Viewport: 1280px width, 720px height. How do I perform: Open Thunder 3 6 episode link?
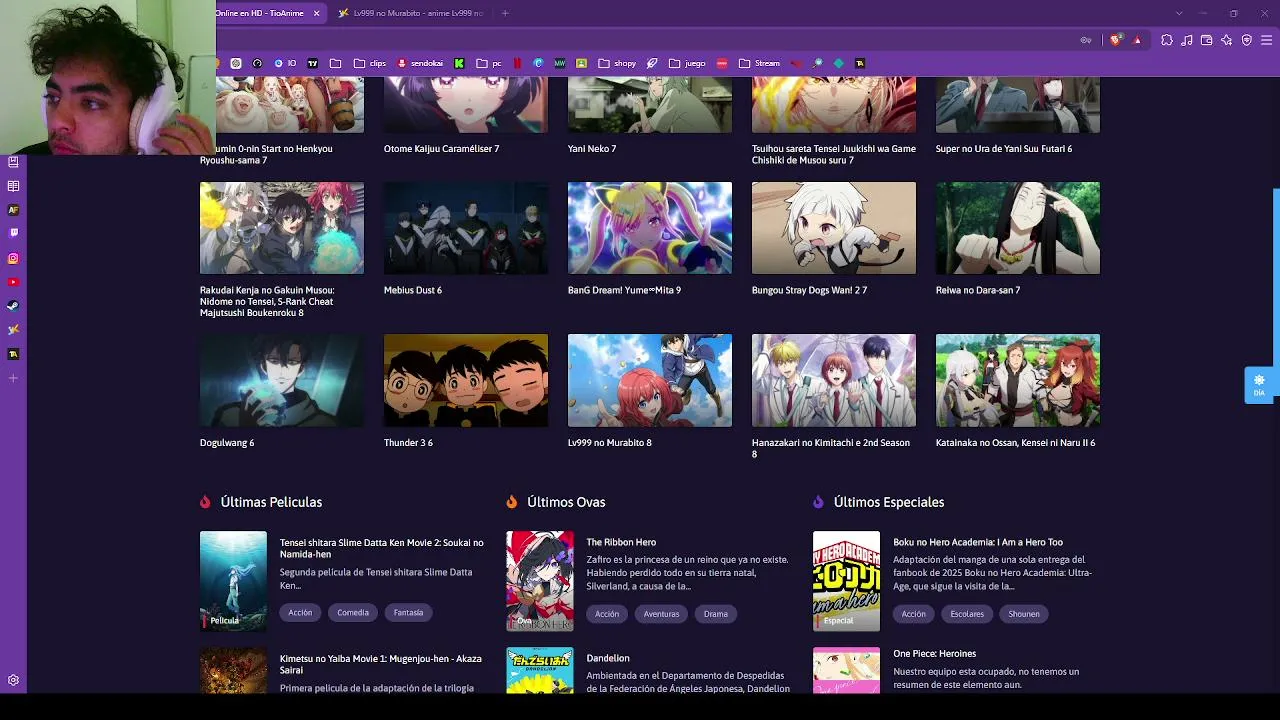[x=408, y=442]
